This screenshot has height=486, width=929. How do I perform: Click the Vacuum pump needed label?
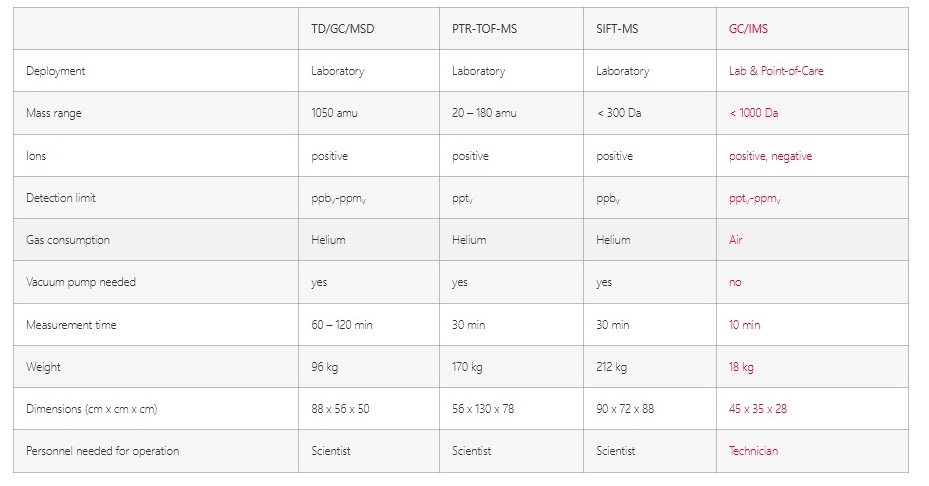point(81,282)
